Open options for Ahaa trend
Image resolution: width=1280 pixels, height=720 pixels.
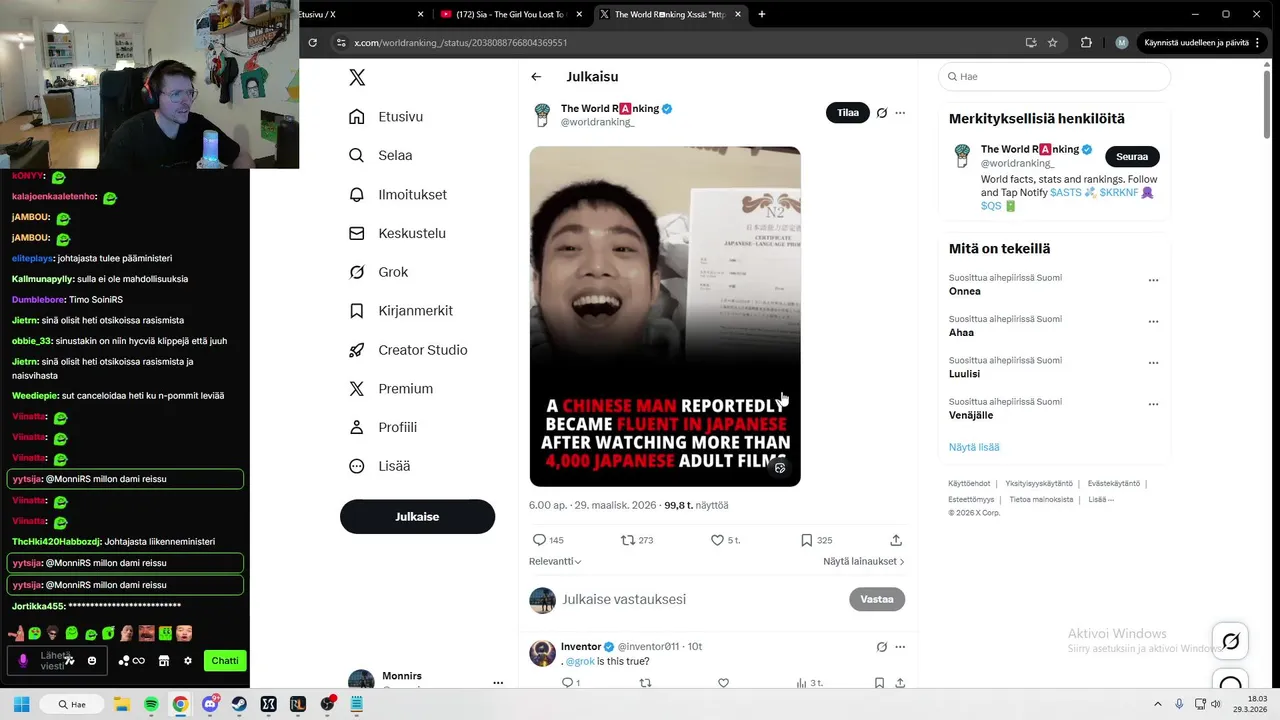click(1153, 322)
